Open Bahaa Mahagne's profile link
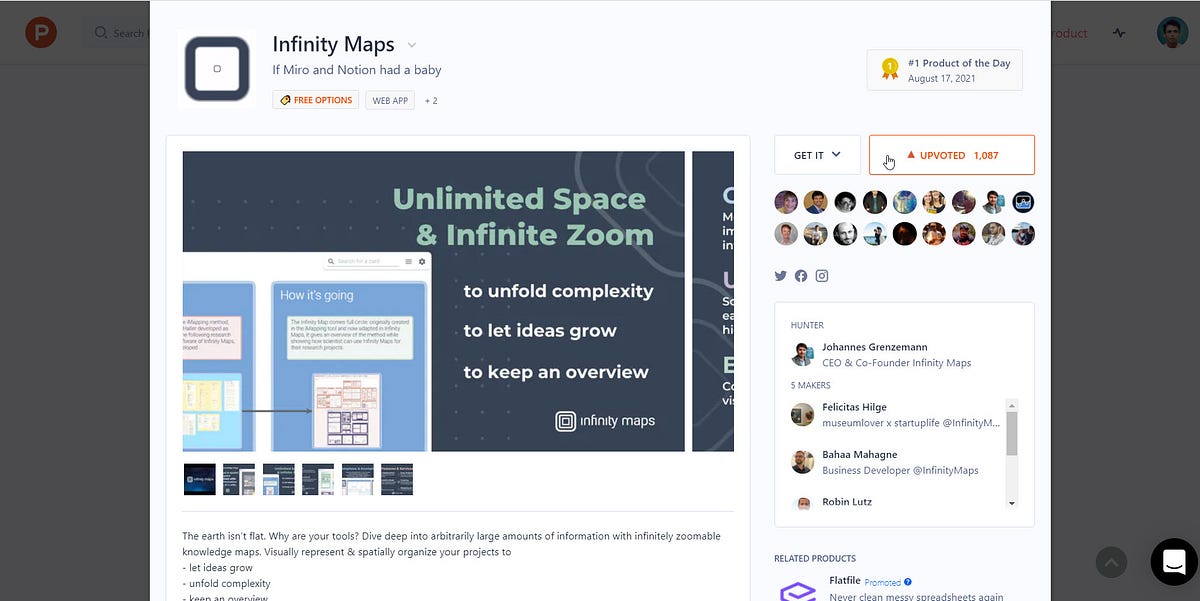This screenshot has width=1200, height=601. tap(860, 455)
